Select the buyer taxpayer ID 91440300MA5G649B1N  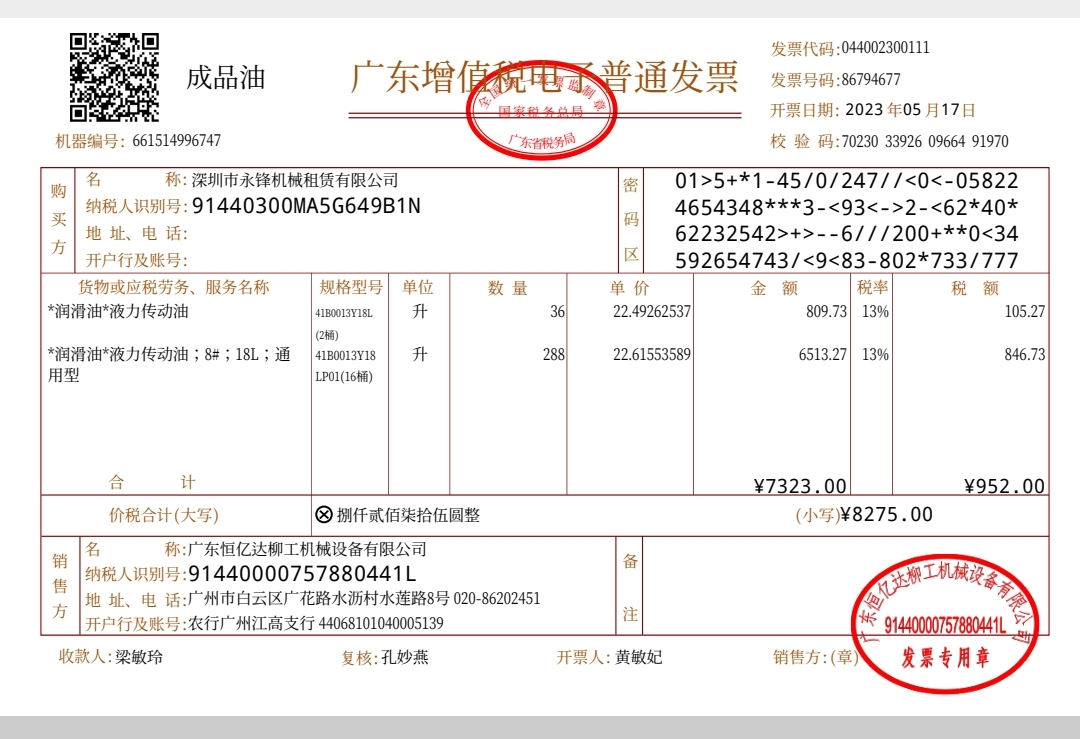point(306,207)
